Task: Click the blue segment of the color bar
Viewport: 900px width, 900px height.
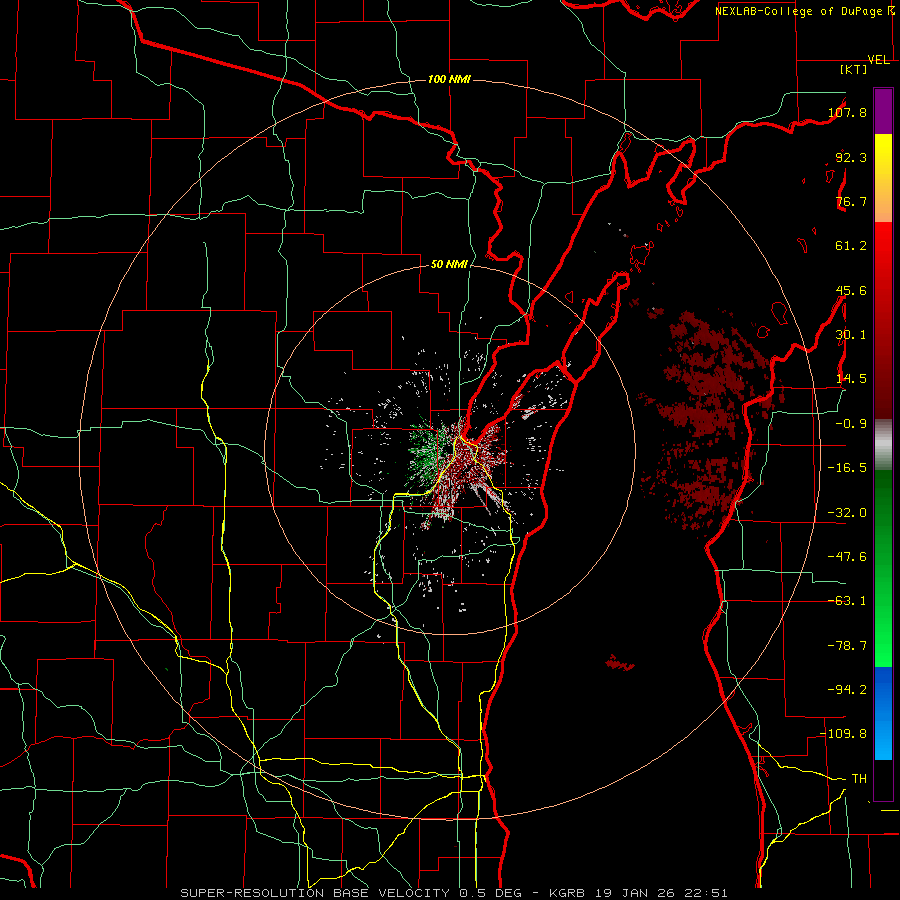Action: [883, 713]
